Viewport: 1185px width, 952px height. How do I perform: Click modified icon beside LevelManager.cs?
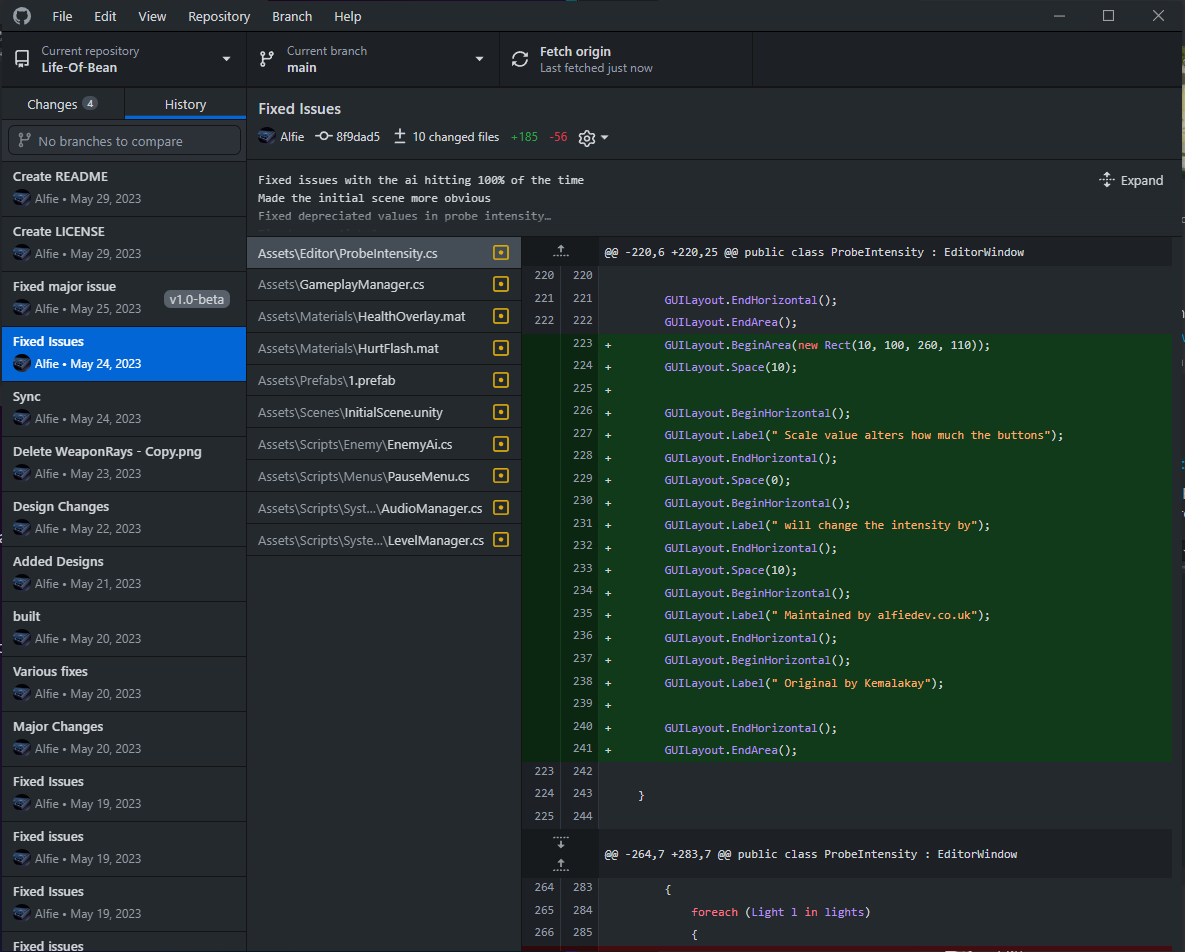(501, 540)
